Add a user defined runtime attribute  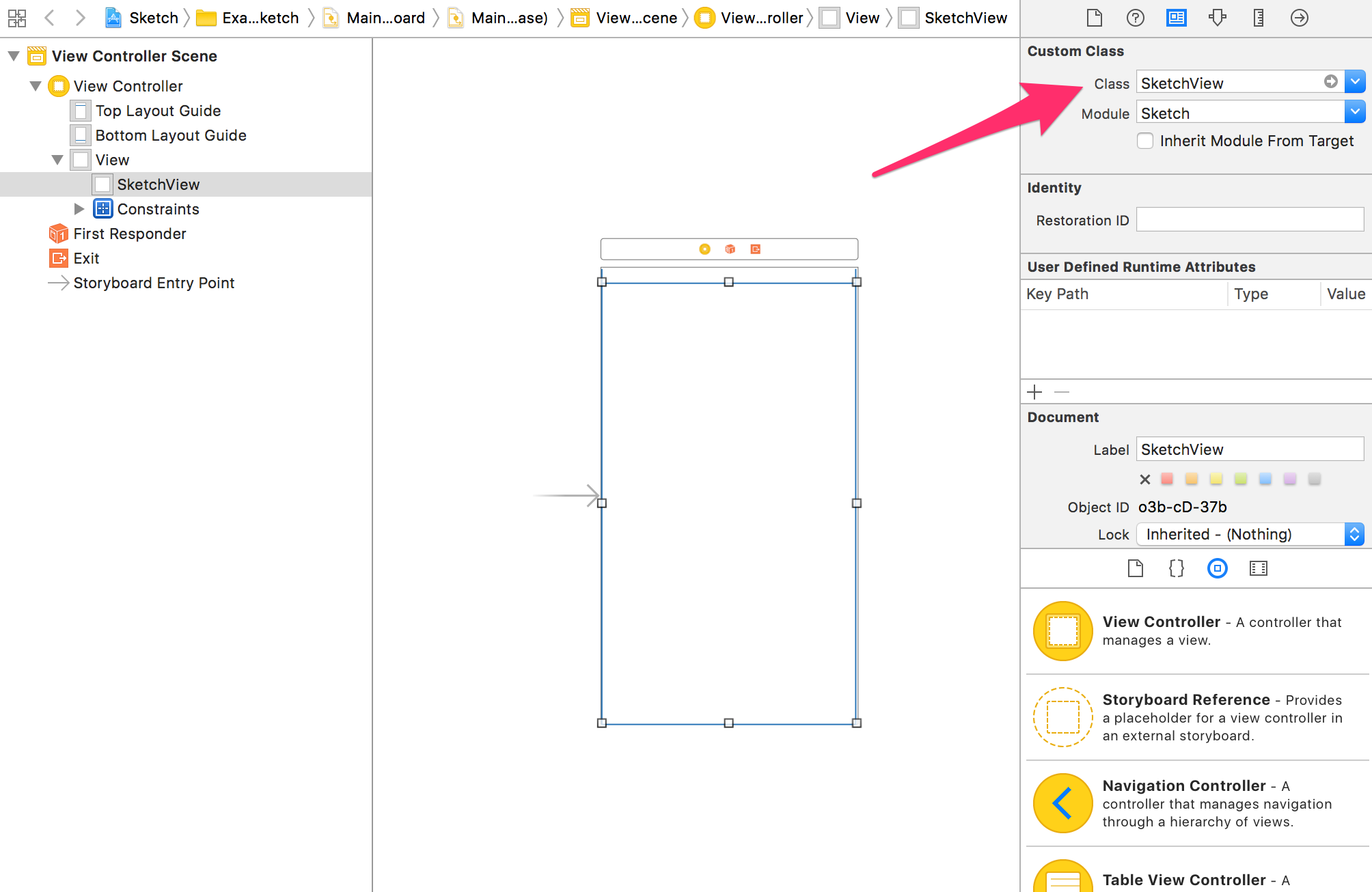tap(1034, 392)
